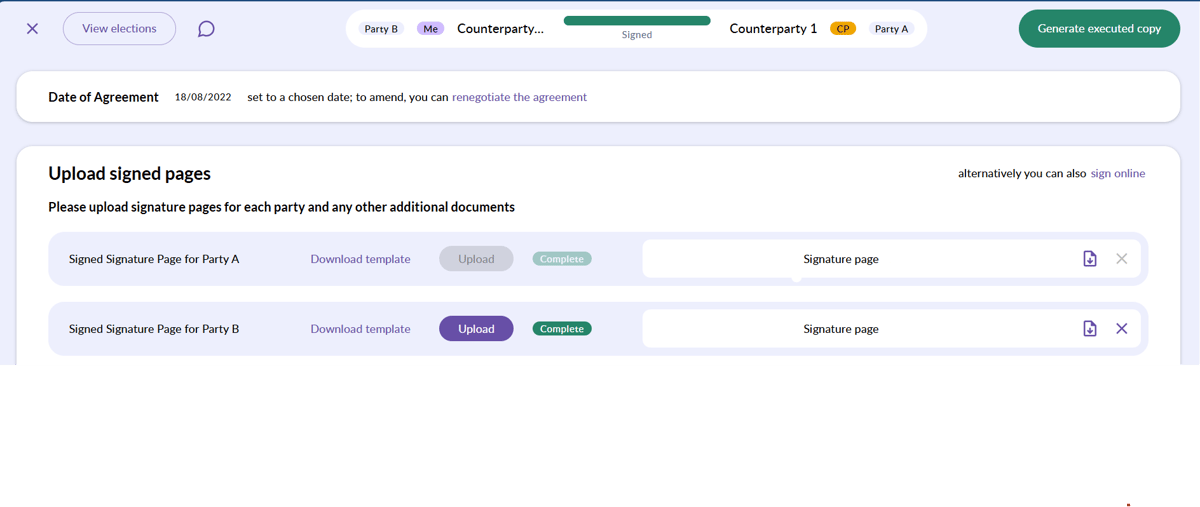The height and width of the screenshot is (507, 1200).
Task: Follow the sign online link
Action: pyautogui.click(x=1118, y=173)
